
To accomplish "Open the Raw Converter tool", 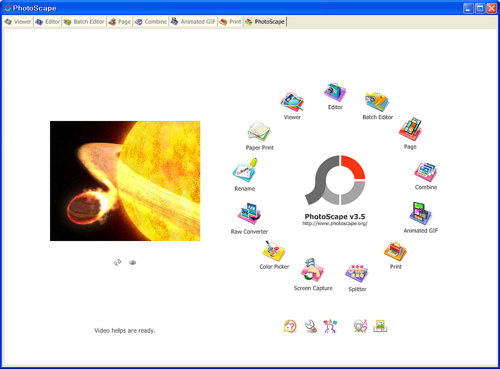I will [x=249, y=214].
